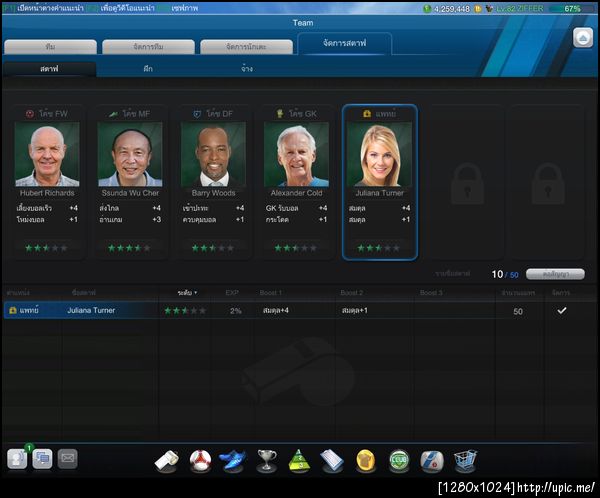Image resolution: width=600 pixels, height=498 pixels.
Task: Click the staff name column header
Action: (x=84, y=293)
